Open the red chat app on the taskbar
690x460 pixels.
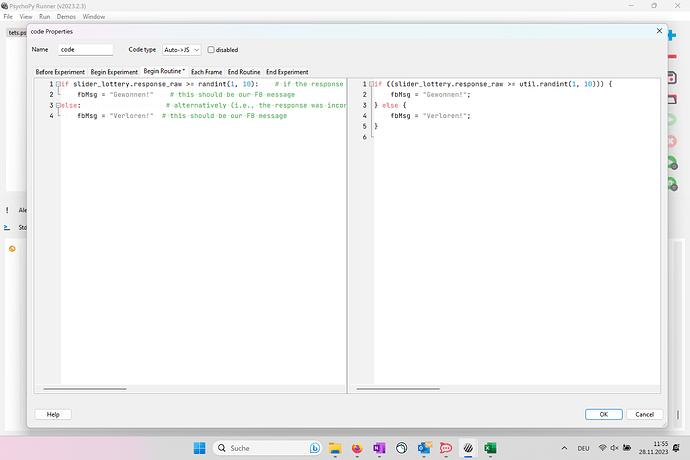446,448
